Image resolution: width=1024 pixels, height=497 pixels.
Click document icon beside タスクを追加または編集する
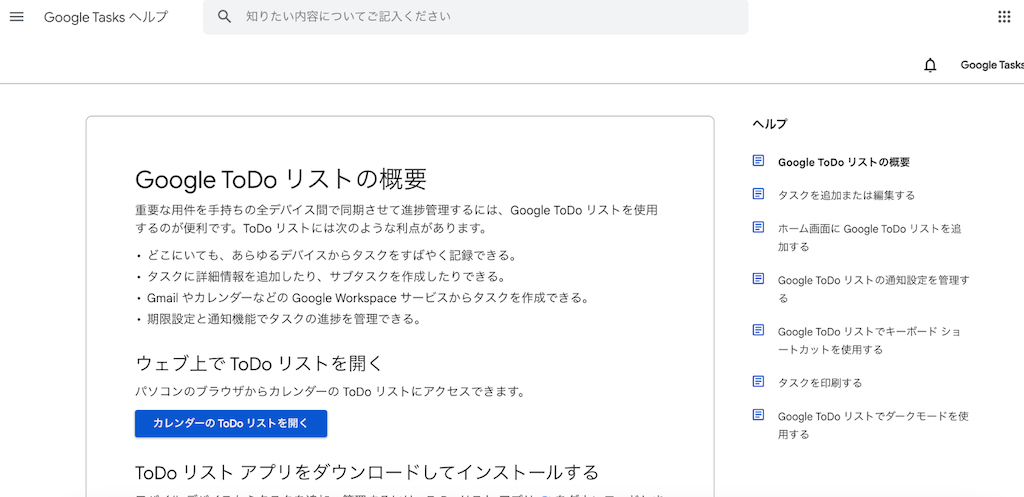tap(758, 194)
